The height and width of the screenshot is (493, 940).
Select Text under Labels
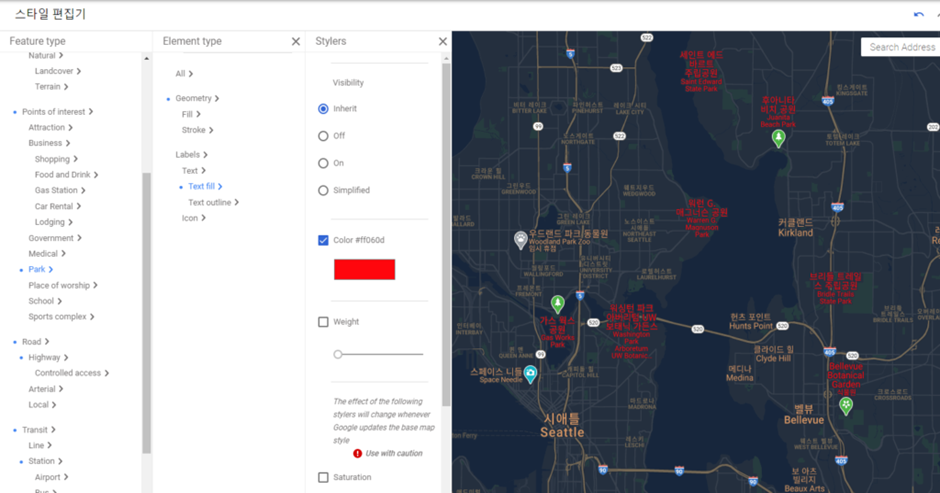click(194, 171)
